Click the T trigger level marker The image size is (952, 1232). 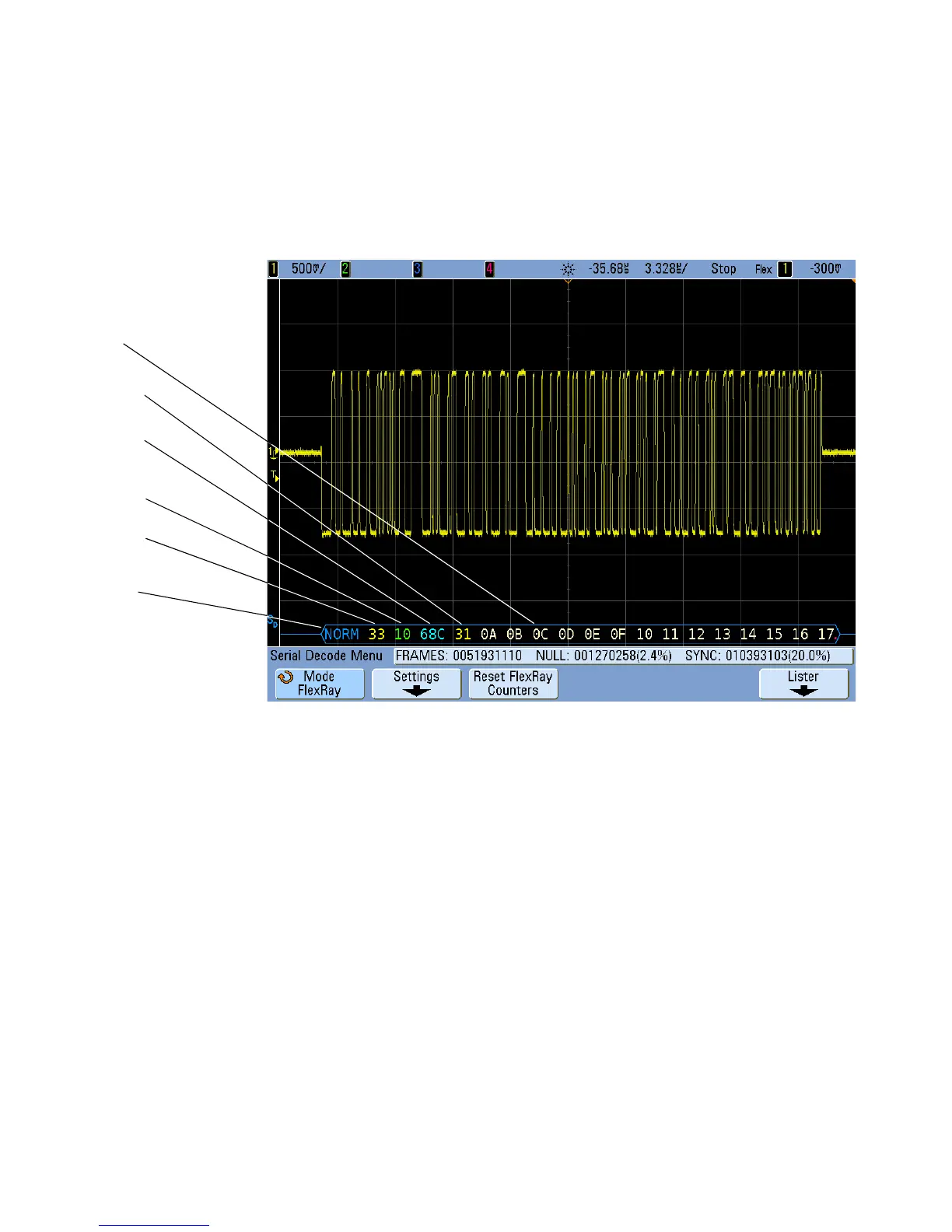pos(275,475)
